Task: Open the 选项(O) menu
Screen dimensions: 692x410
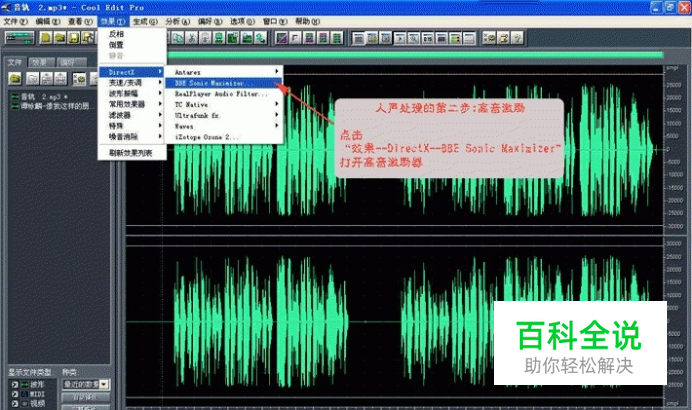Action: 242,21
